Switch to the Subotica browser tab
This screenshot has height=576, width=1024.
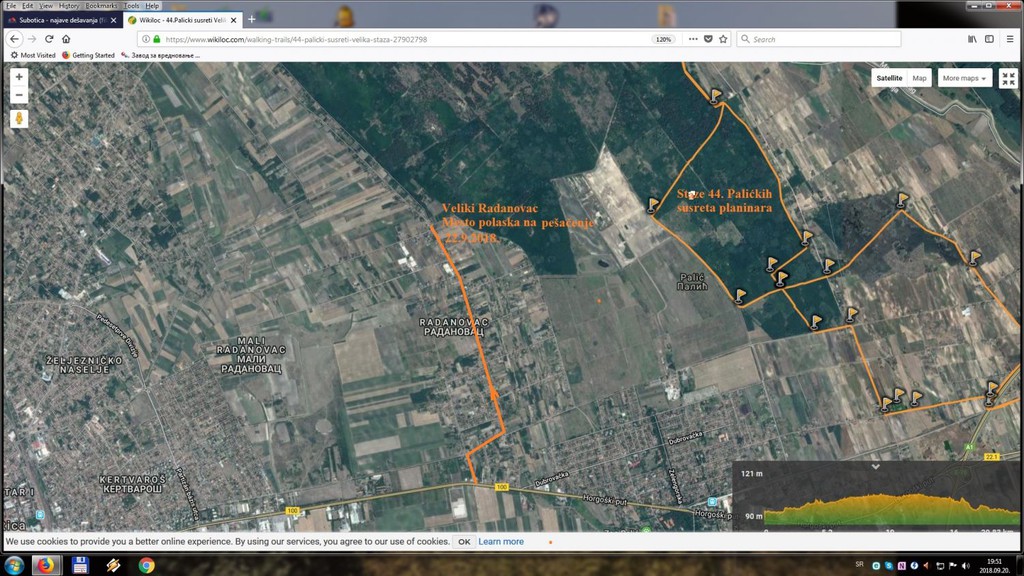(58, 19)
